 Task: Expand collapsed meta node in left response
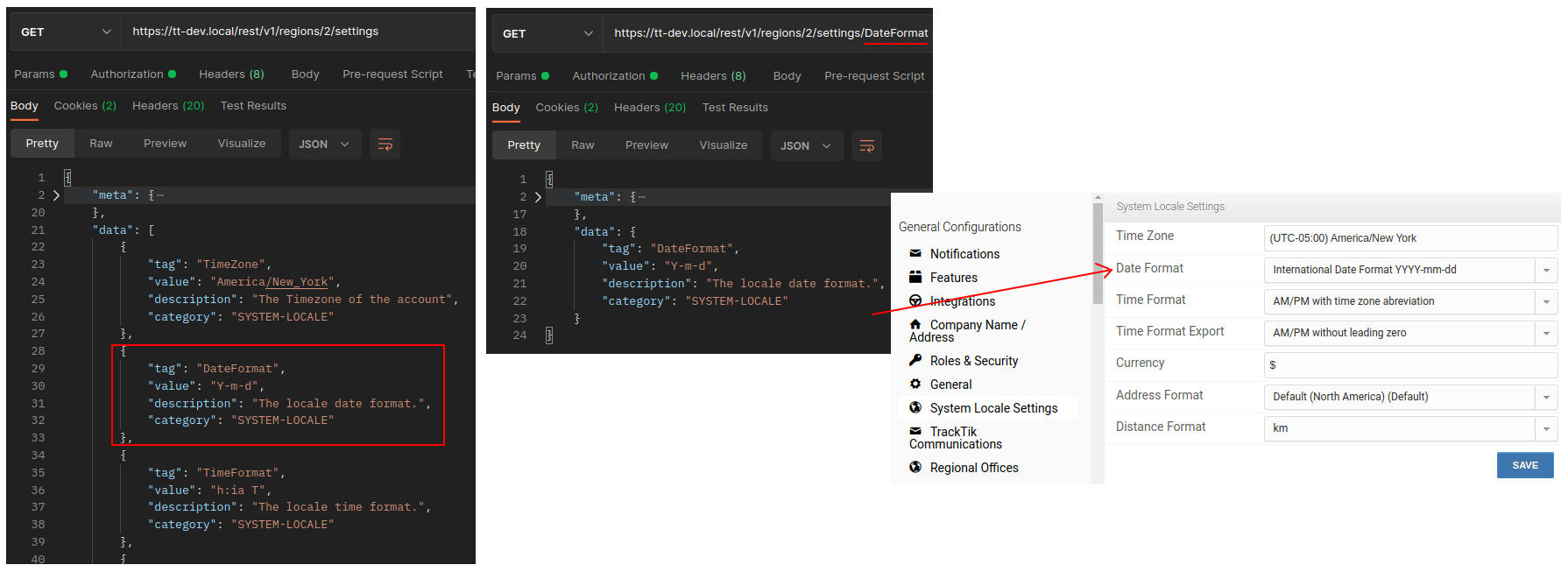(56, 195)
